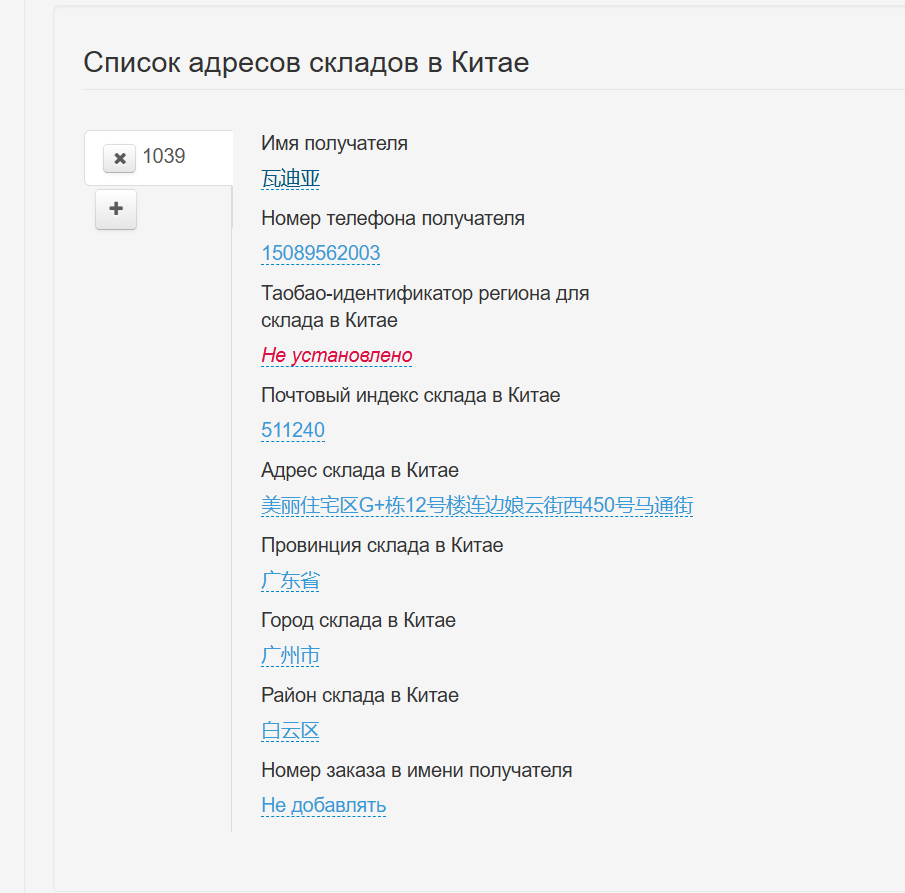Remove the 1039 warehouse address tab

pos(119,158)
